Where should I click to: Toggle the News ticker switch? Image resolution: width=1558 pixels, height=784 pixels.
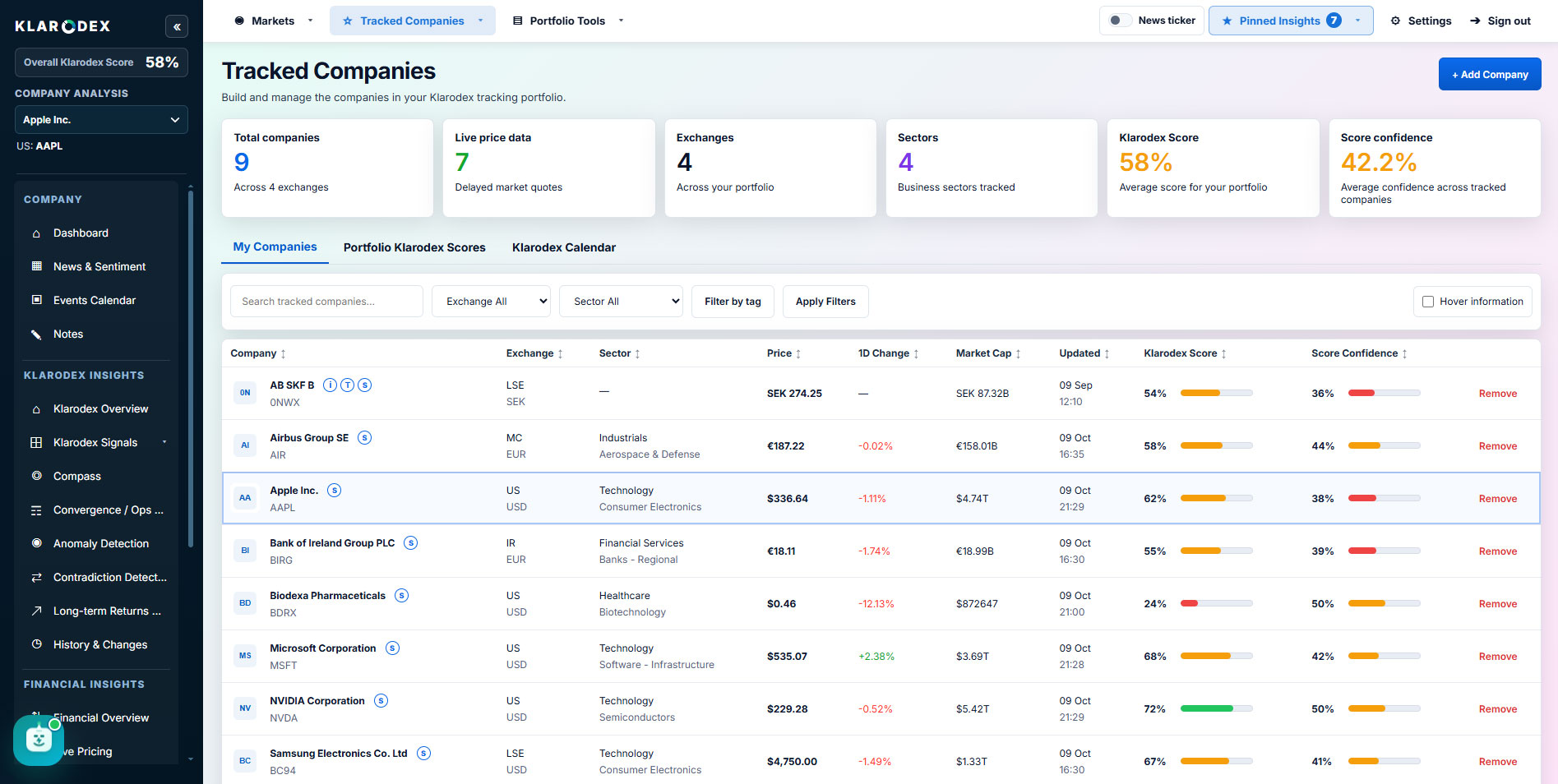point(1119,21)
